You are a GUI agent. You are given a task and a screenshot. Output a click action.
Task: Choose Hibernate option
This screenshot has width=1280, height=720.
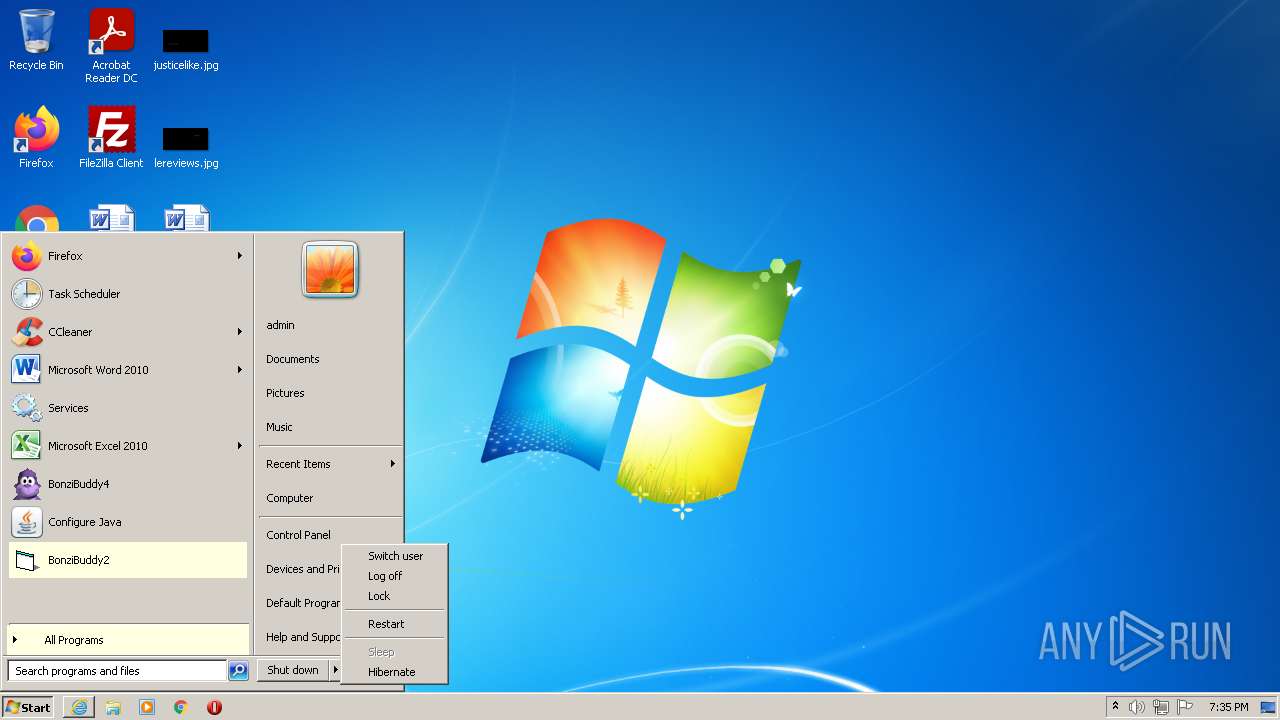pos(395,672)
